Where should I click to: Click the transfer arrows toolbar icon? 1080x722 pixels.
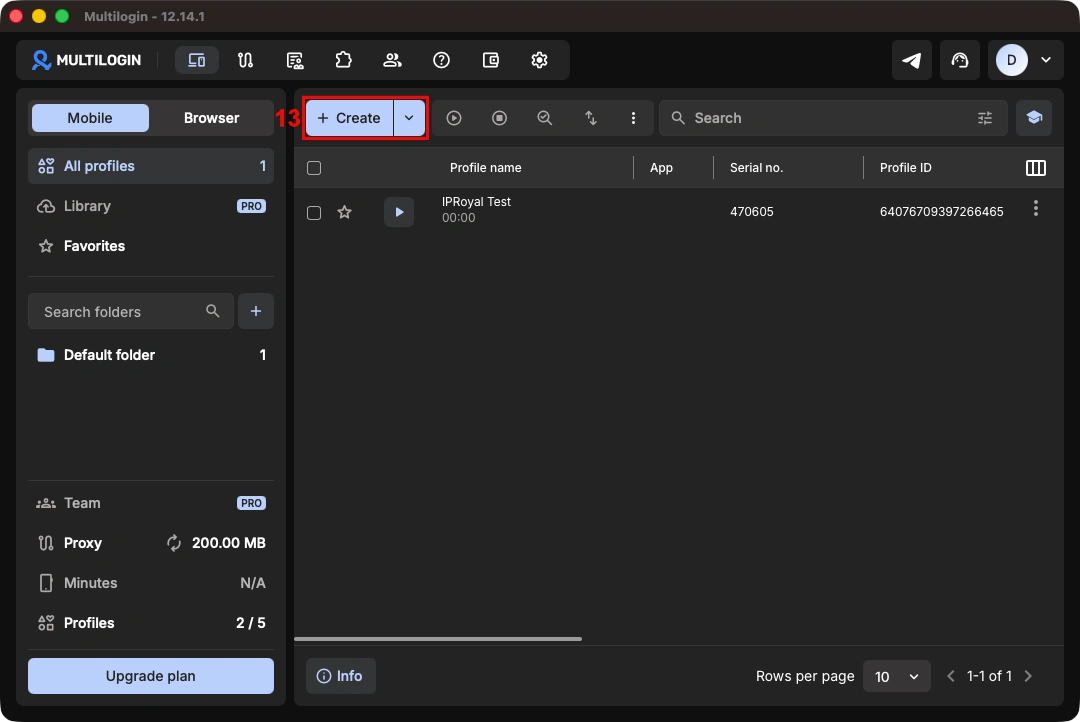(591, 118)
